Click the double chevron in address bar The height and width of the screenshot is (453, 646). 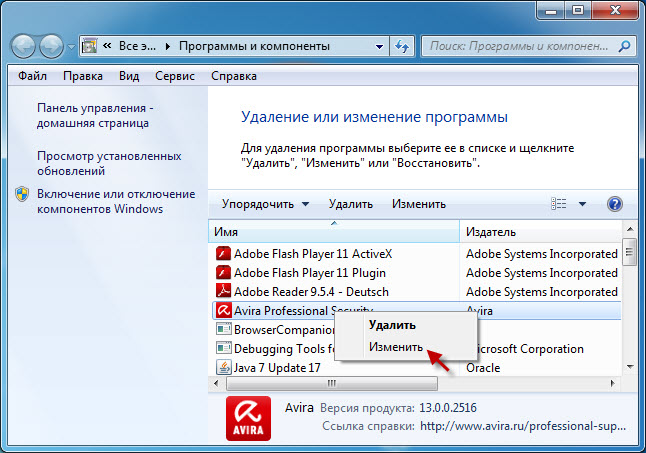(107, 46)
